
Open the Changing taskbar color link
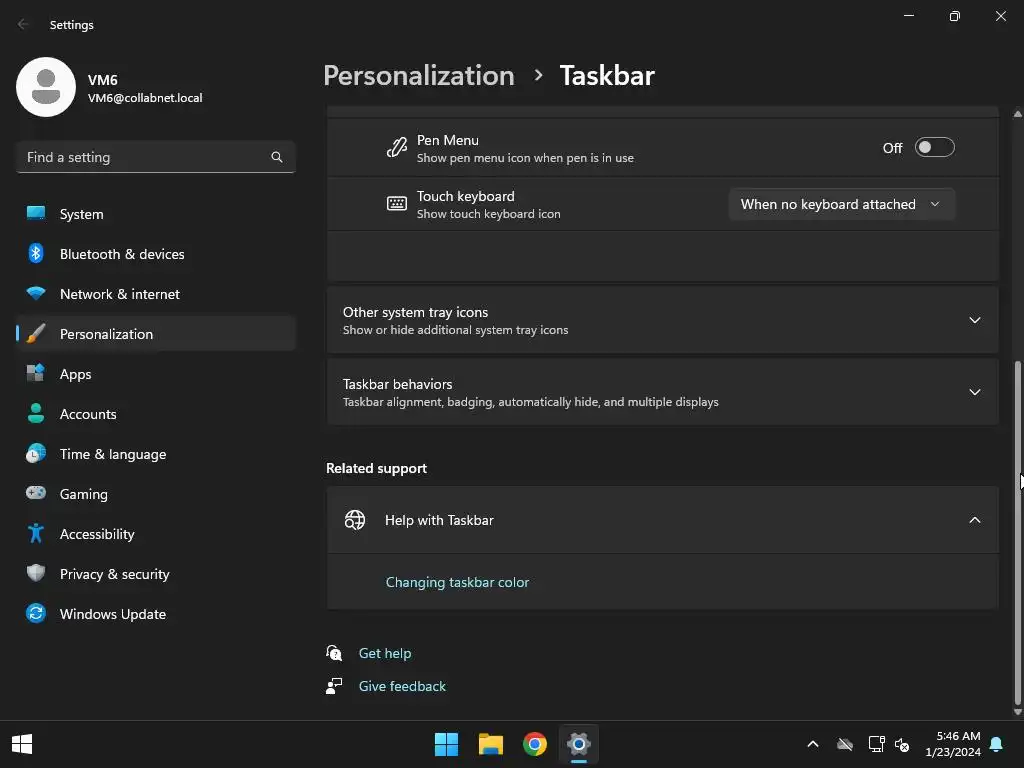[x=457, y=582]
